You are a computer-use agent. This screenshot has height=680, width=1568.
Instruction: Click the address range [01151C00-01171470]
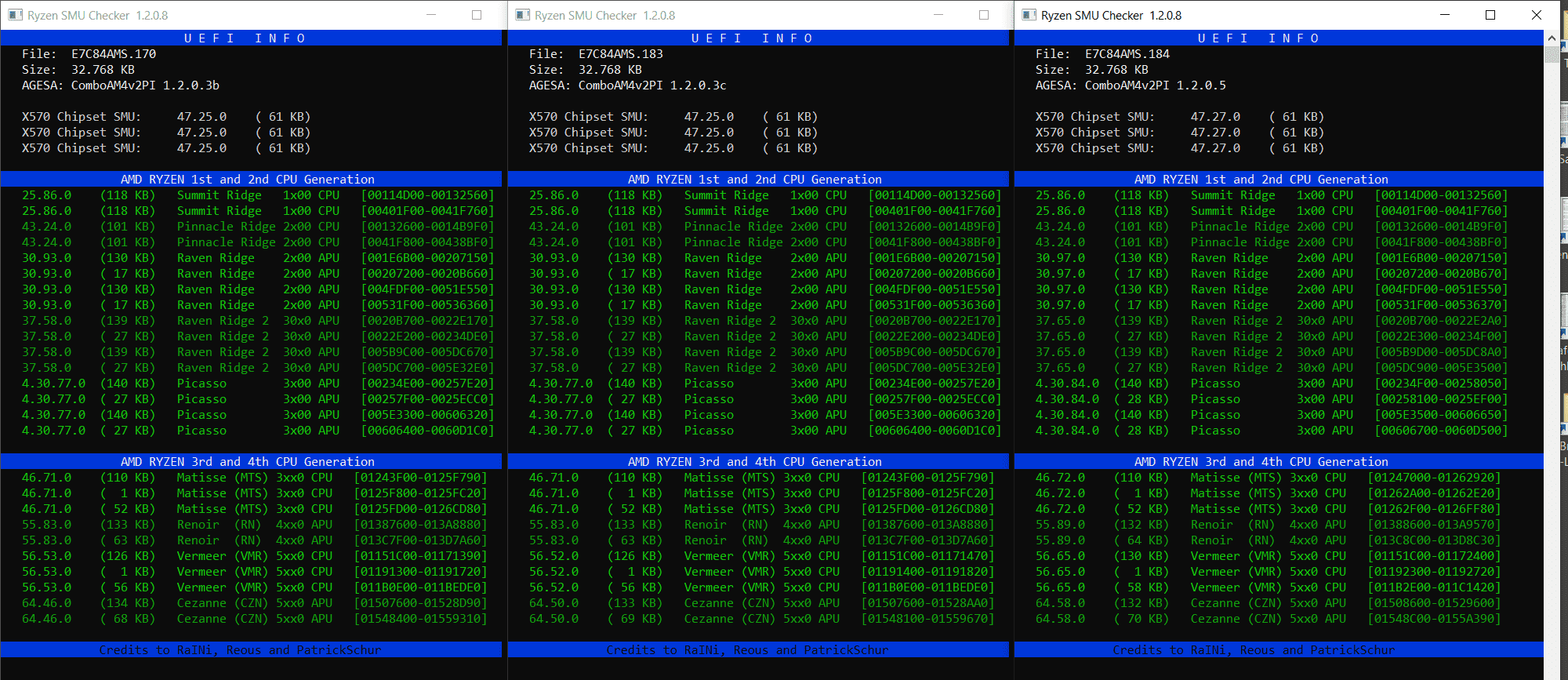(927, 556)
